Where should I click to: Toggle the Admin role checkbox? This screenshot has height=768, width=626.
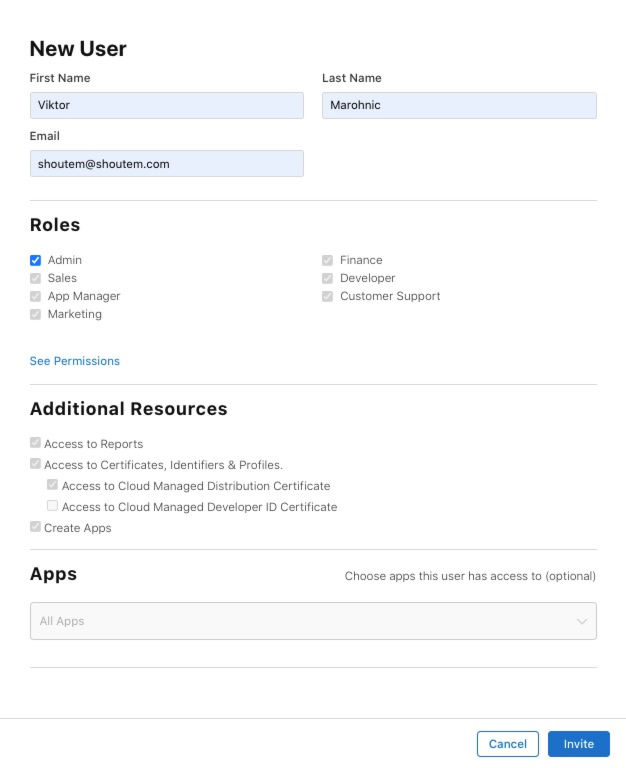click(x=36, y=260)
